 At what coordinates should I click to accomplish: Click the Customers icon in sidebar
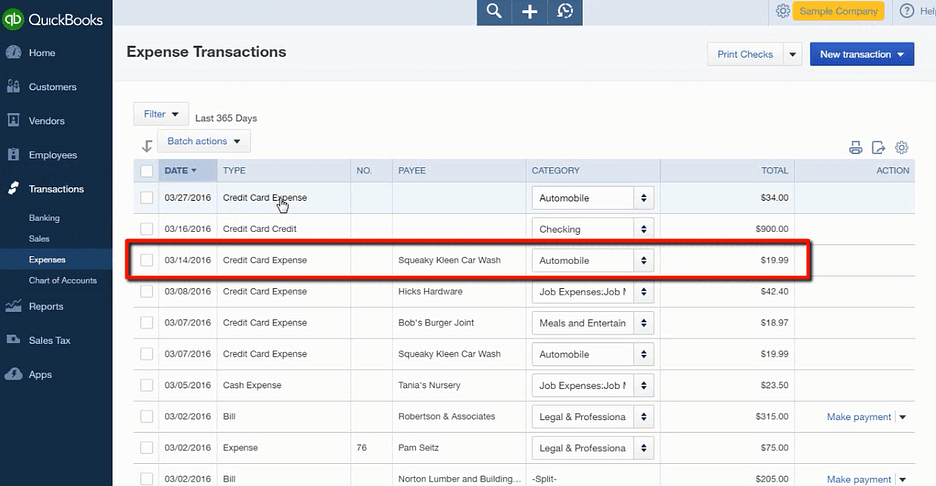13,87
